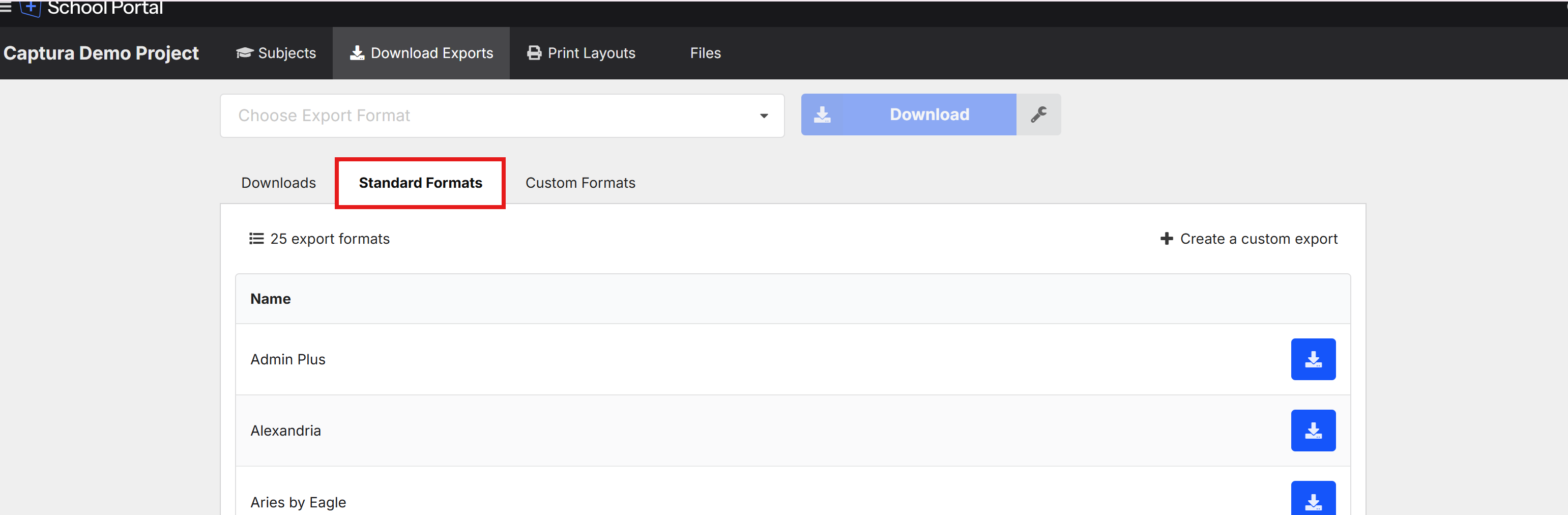Open the Subjects menu item

[x=276, y=53]
